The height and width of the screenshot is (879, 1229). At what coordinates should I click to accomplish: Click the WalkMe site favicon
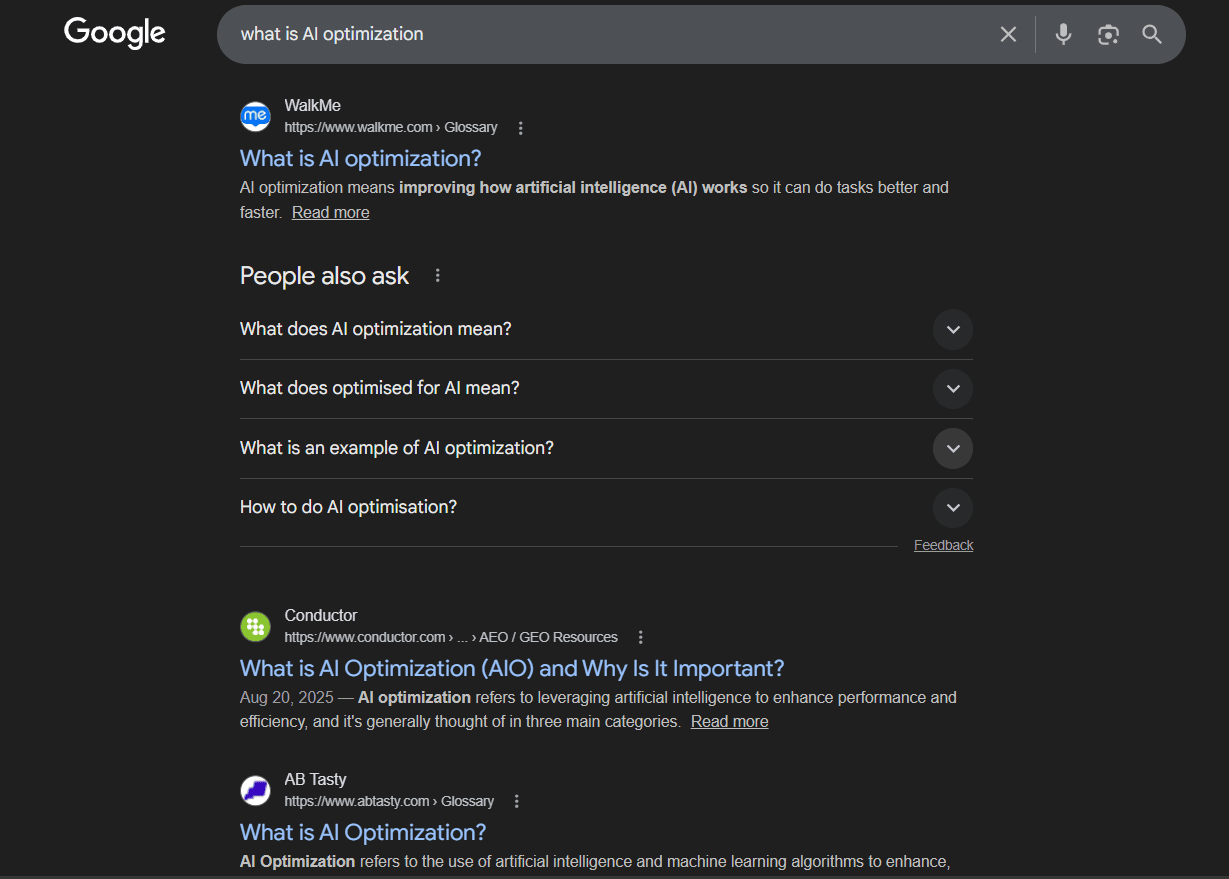pyautogui.click(x=255, y=116)
